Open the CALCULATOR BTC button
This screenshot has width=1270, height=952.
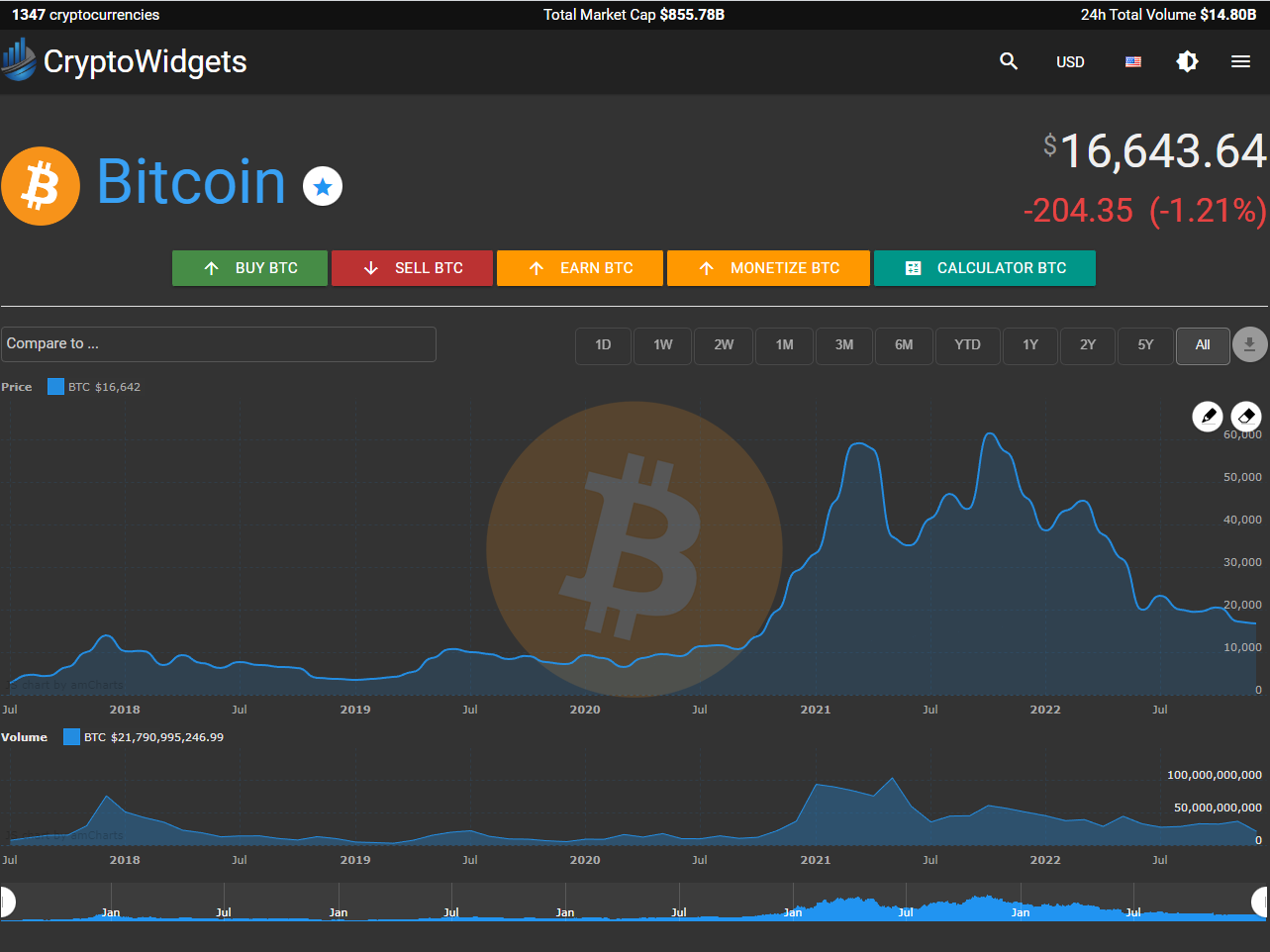[984, 268]
